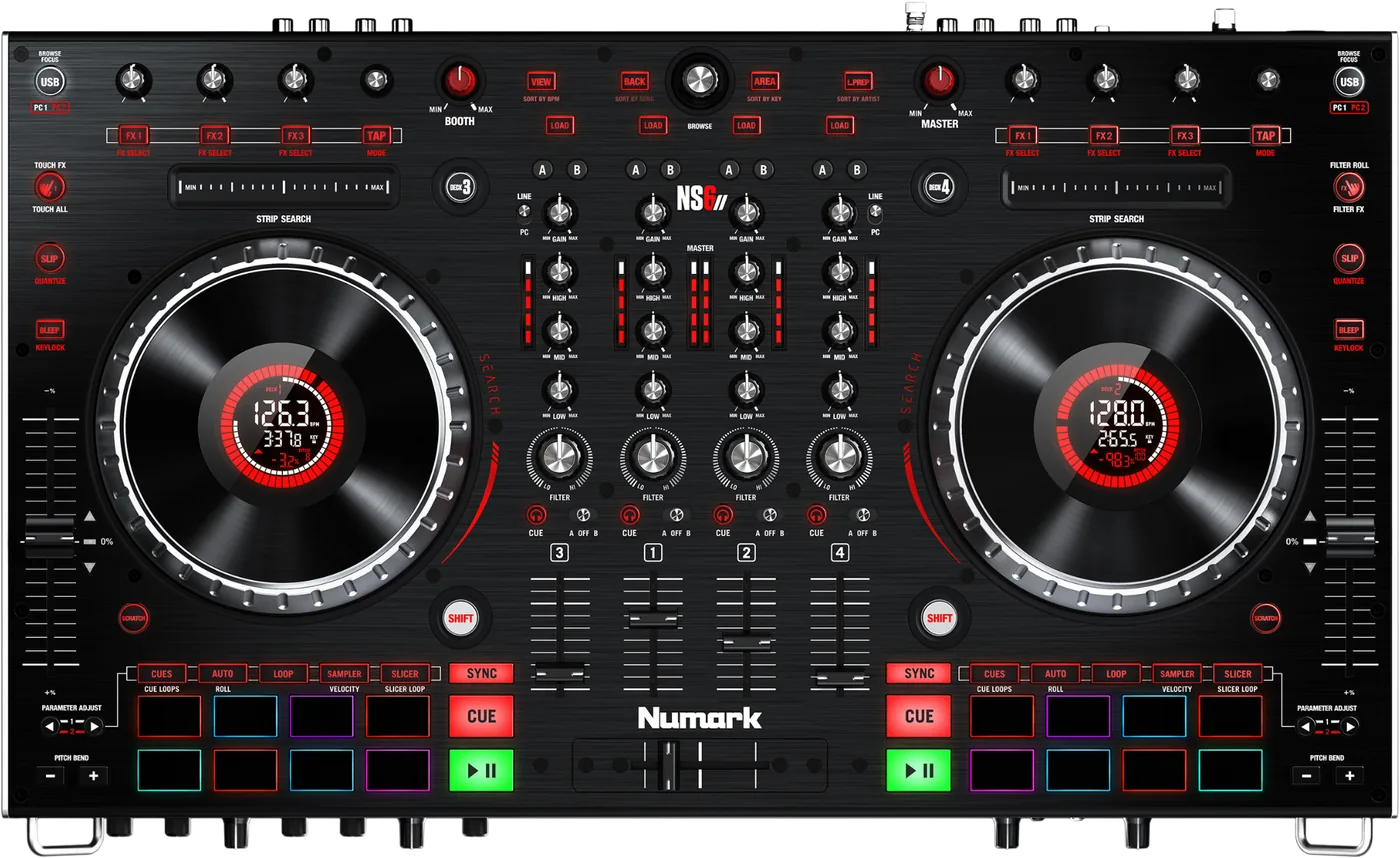Screen dimensions: 1400x858
Task: Activate the Filter Roll button
Action: pyautogui.click(x=1349, y=186)
